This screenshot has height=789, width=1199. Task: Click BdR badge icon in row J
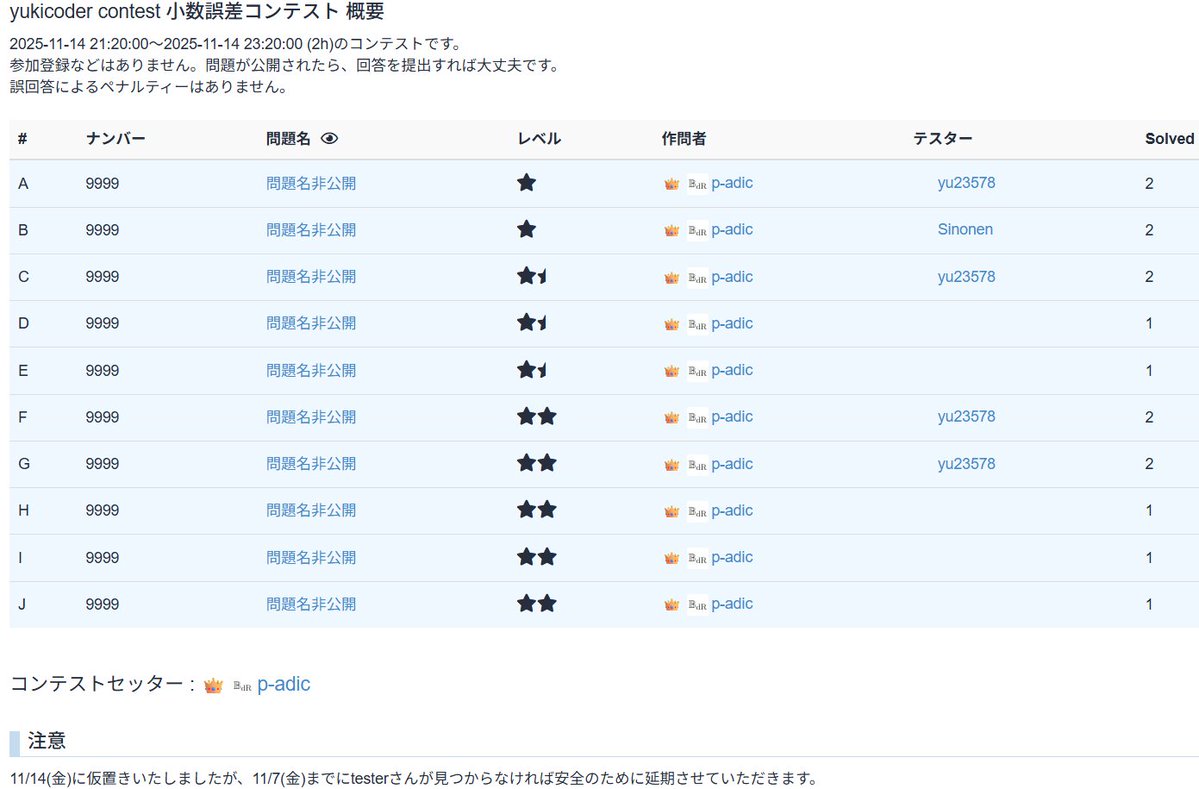click(697, 605)
